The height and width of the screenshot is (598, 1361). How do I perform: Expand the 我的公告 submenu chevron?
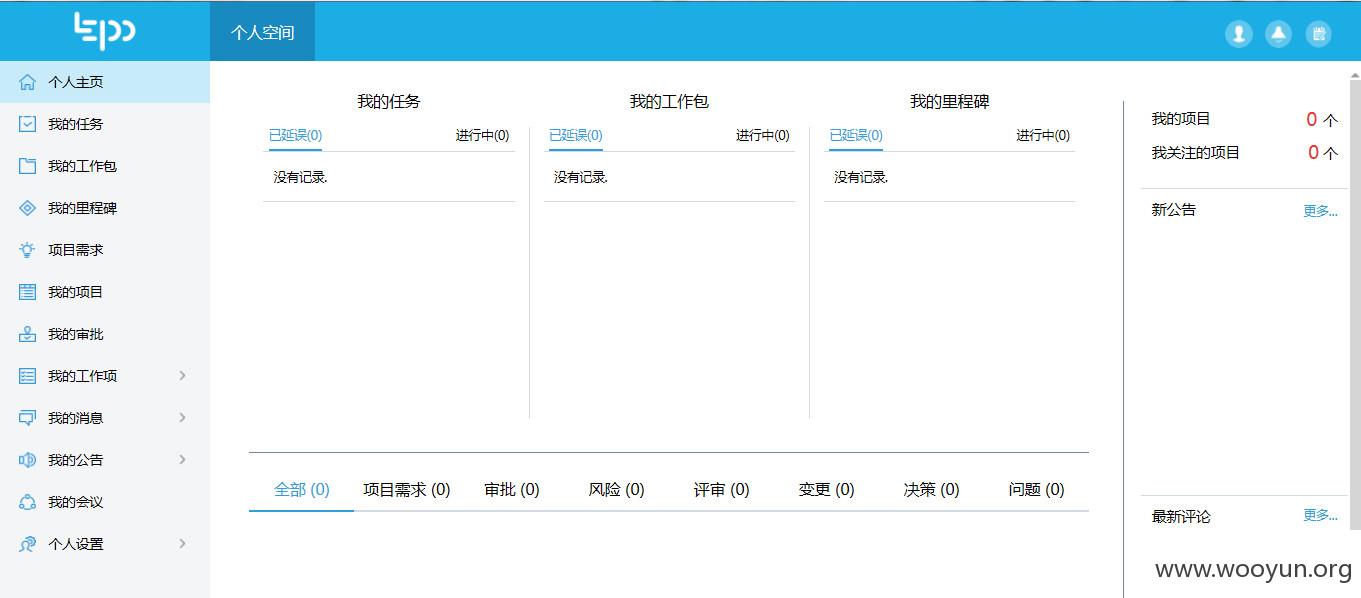tap(182, 459)
